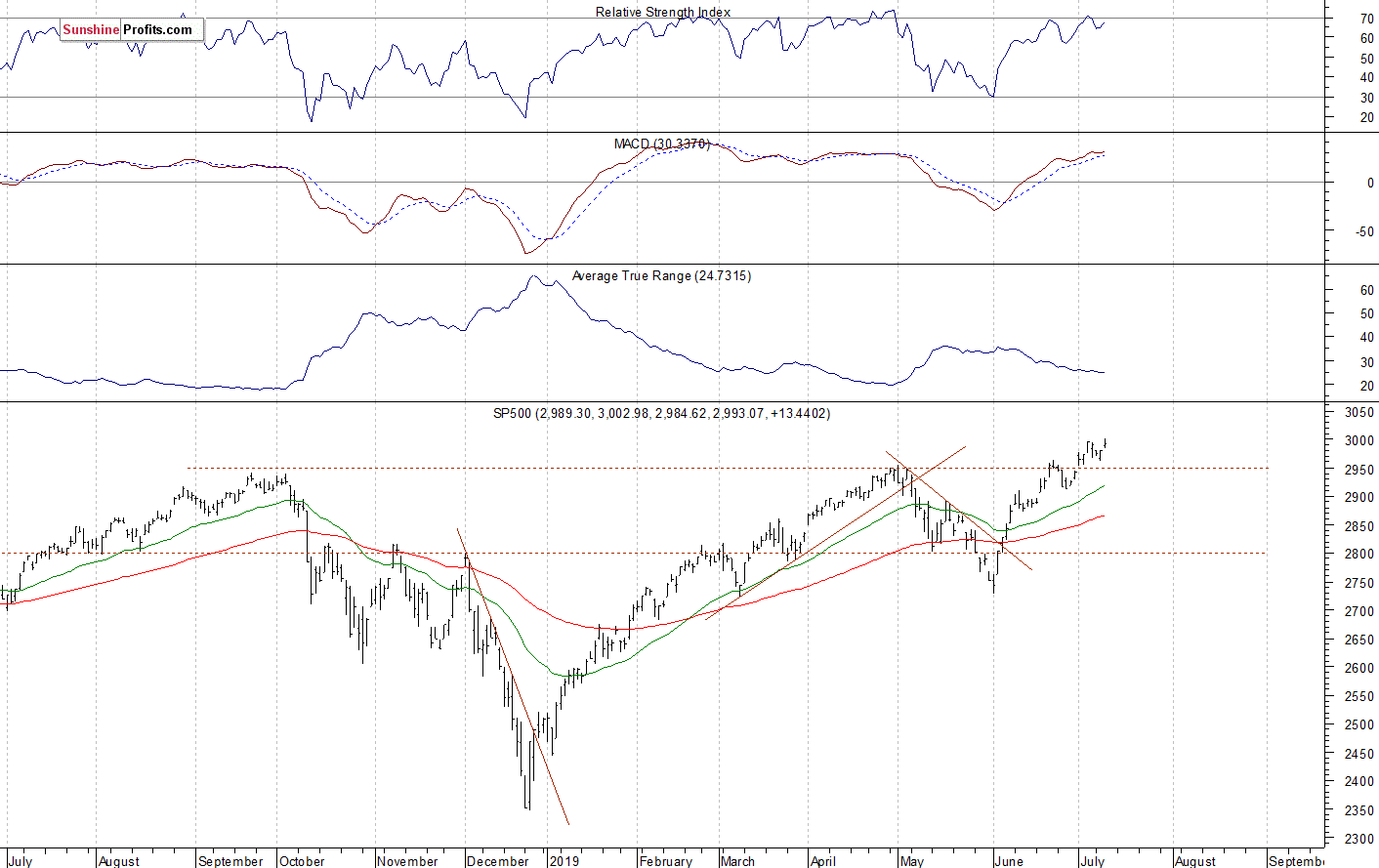The width and height of the screenshot is (1379, 868).
Task: Click the RSI 20 scale value
Action: pyautogui.click(x=1367, y=118)
